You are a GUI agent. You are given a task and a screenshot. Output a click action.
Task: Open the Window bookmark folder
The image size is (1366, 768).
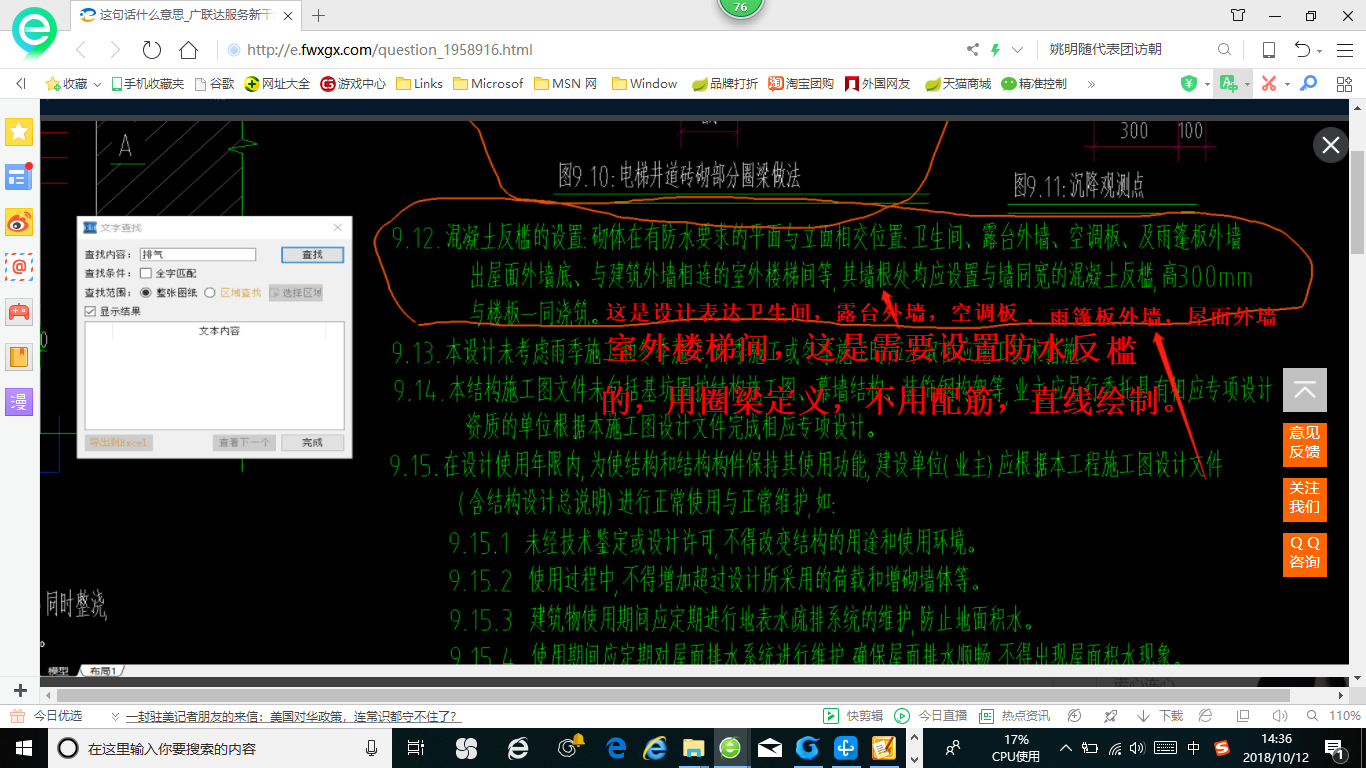(x=645, y=84)
